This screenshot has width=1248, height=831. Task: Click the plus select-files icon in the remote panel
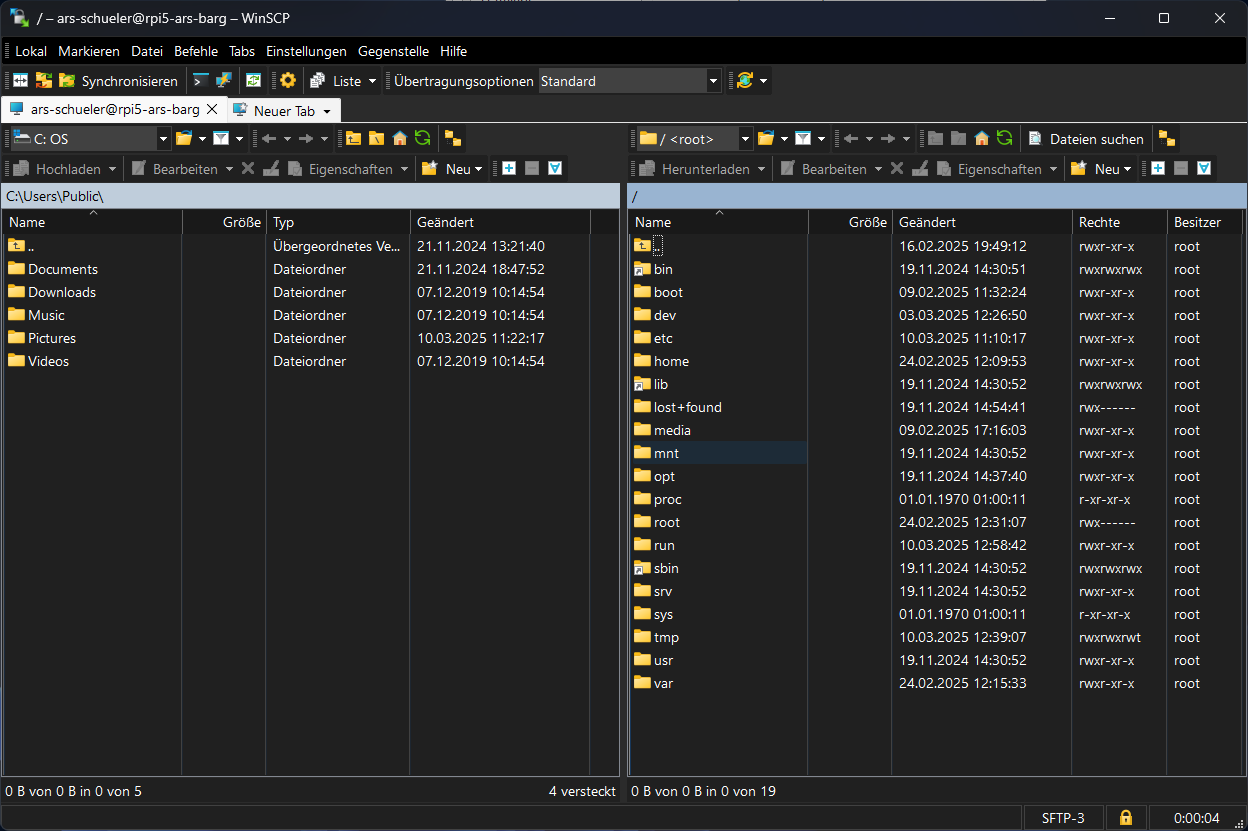point(1158,169)
